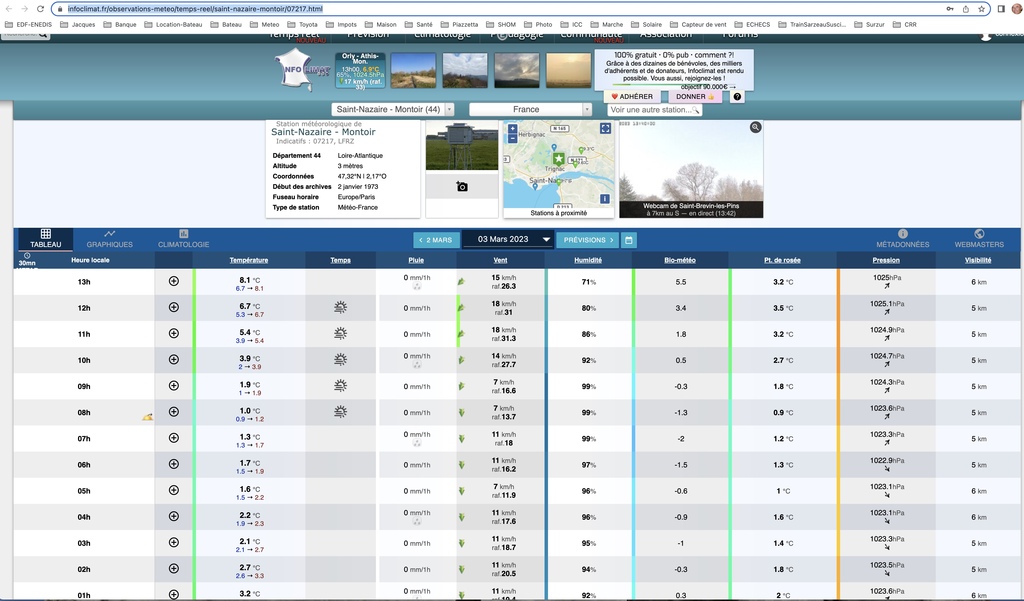
Task: Click the Pt. de rosée column header
Action: [x=782, y=260]
